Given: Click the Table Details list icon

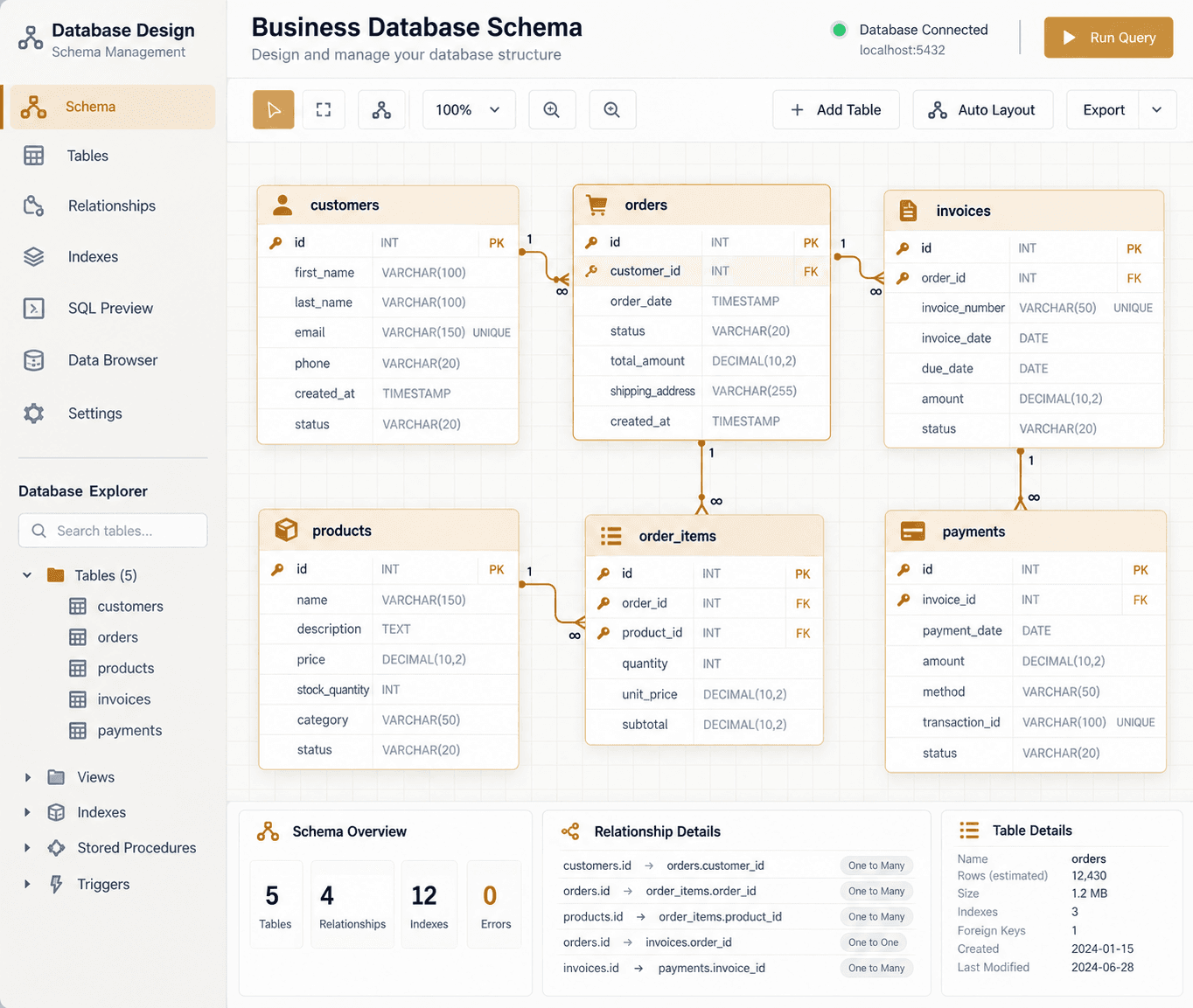Looking at the screenshot, I should (969, 831).
